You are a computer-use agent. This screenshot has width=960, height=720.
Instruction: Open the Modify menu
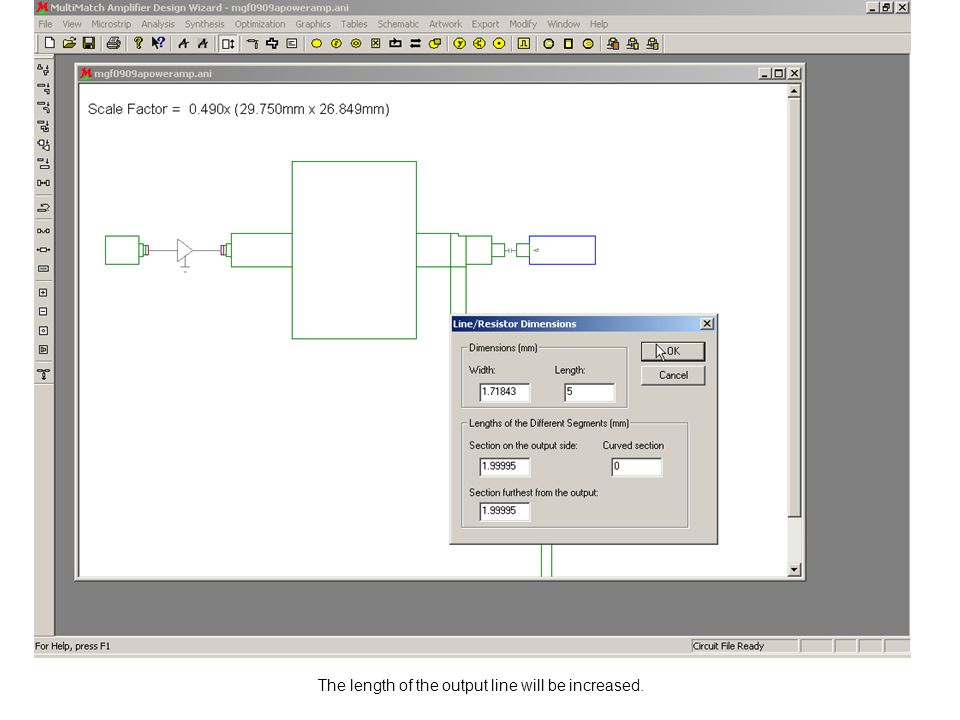[523, 24]
